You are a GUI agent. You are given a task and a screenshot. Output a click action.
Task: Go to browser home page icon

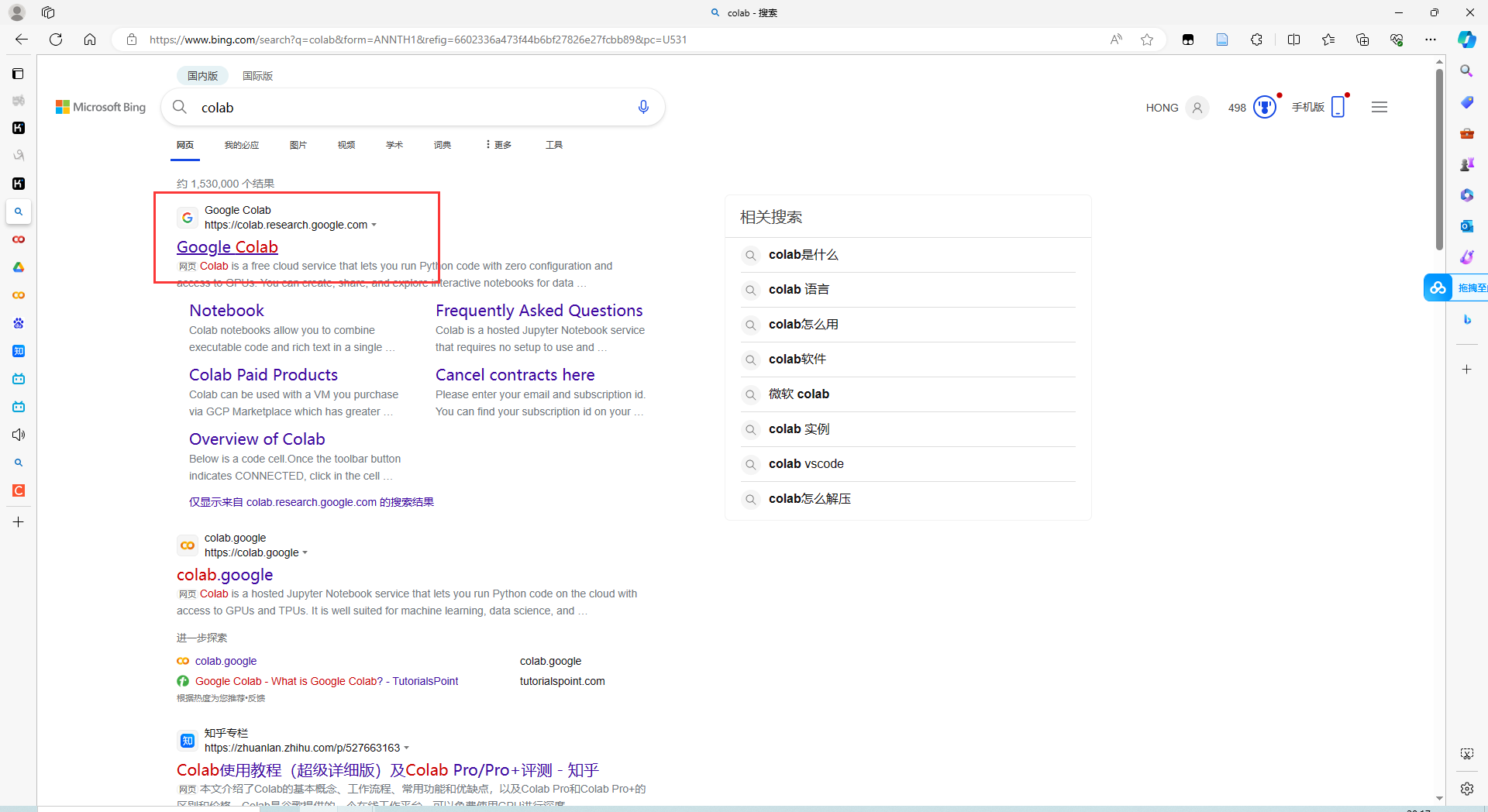click(x=90, y=40)
